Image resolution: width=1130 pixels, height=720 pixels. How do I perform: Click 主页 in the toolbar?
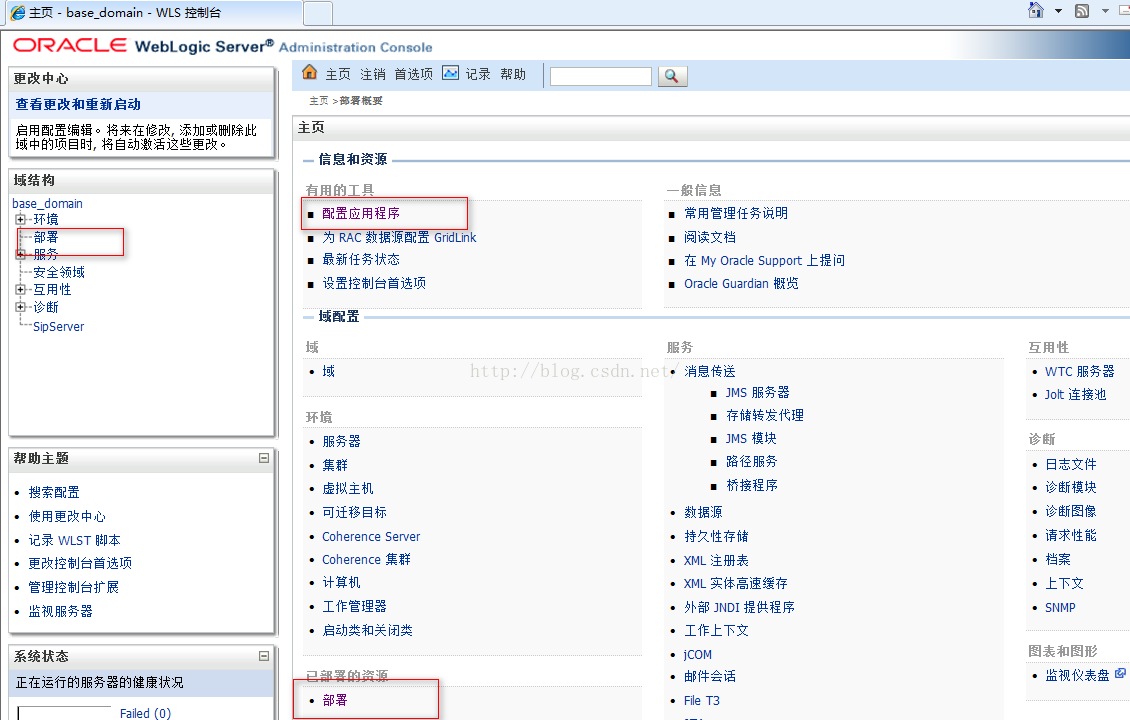[x=337, y=74]
